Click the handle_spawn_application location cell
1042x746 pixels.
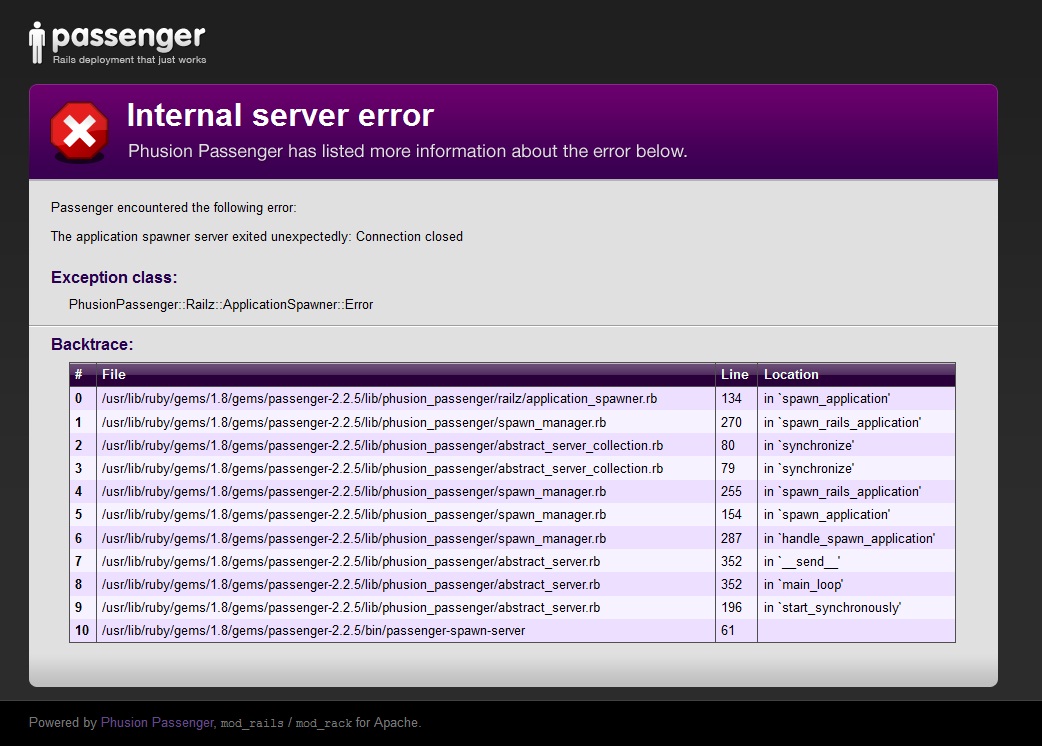point(849,538)
